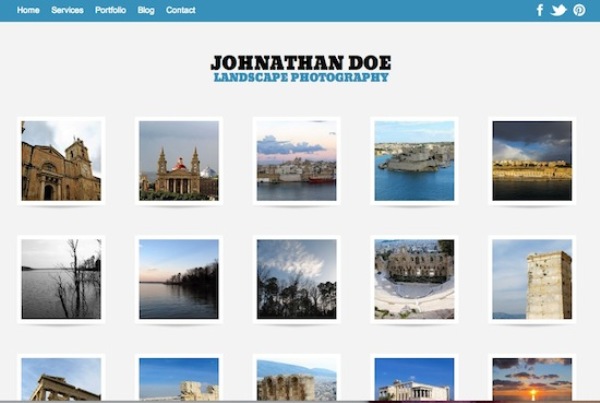Select the ancient amphitheater ruins photo
The width and height of the screenshot is (600, 403).
click(x=414, y=279)
